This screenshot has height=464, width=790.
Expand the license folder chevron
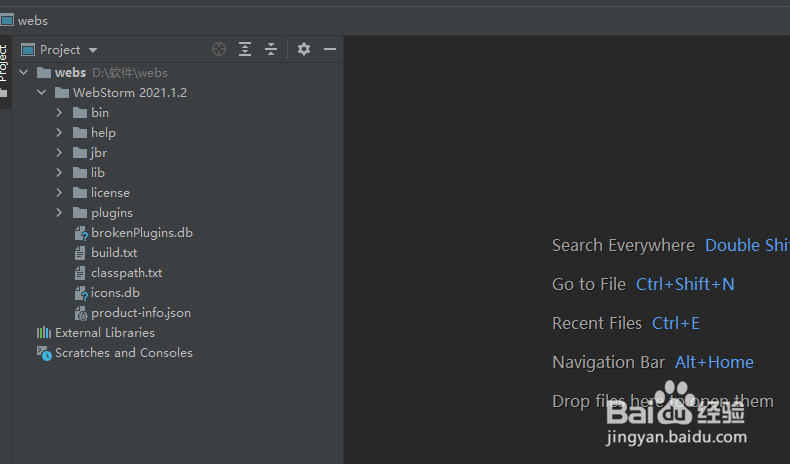point(59,192)
